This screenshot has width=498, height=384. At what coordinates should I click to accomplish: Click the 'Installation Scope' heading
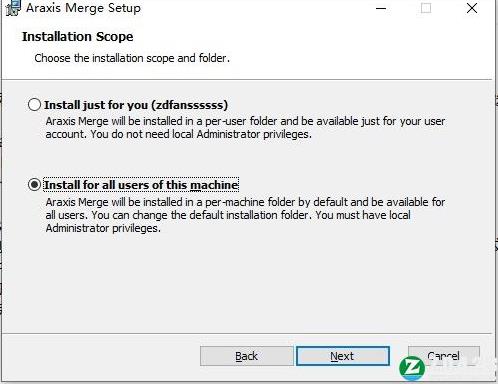pos(78,37)
